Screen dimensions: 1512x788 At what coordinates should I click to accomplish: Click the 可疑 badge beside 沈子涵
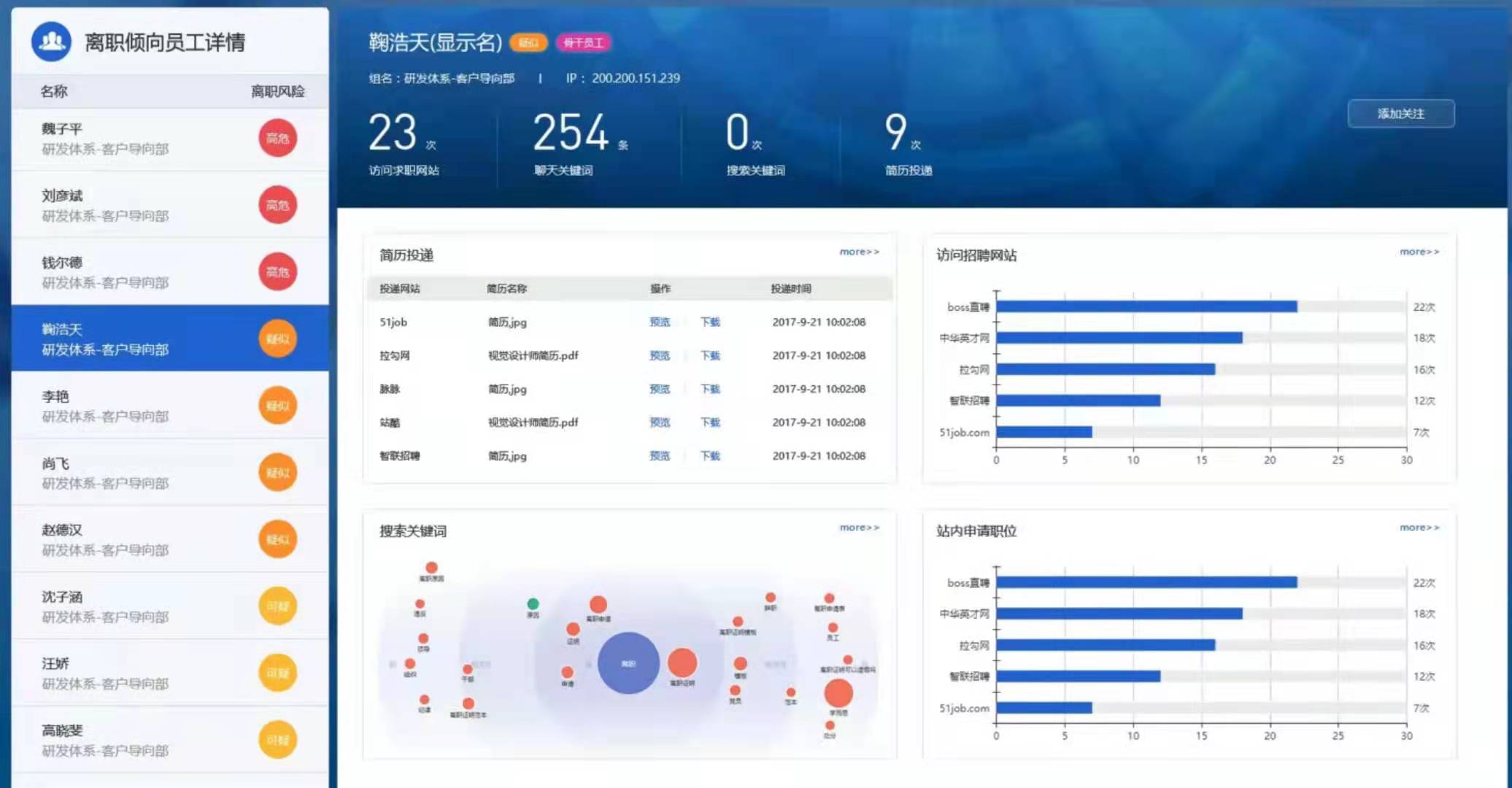278,606
